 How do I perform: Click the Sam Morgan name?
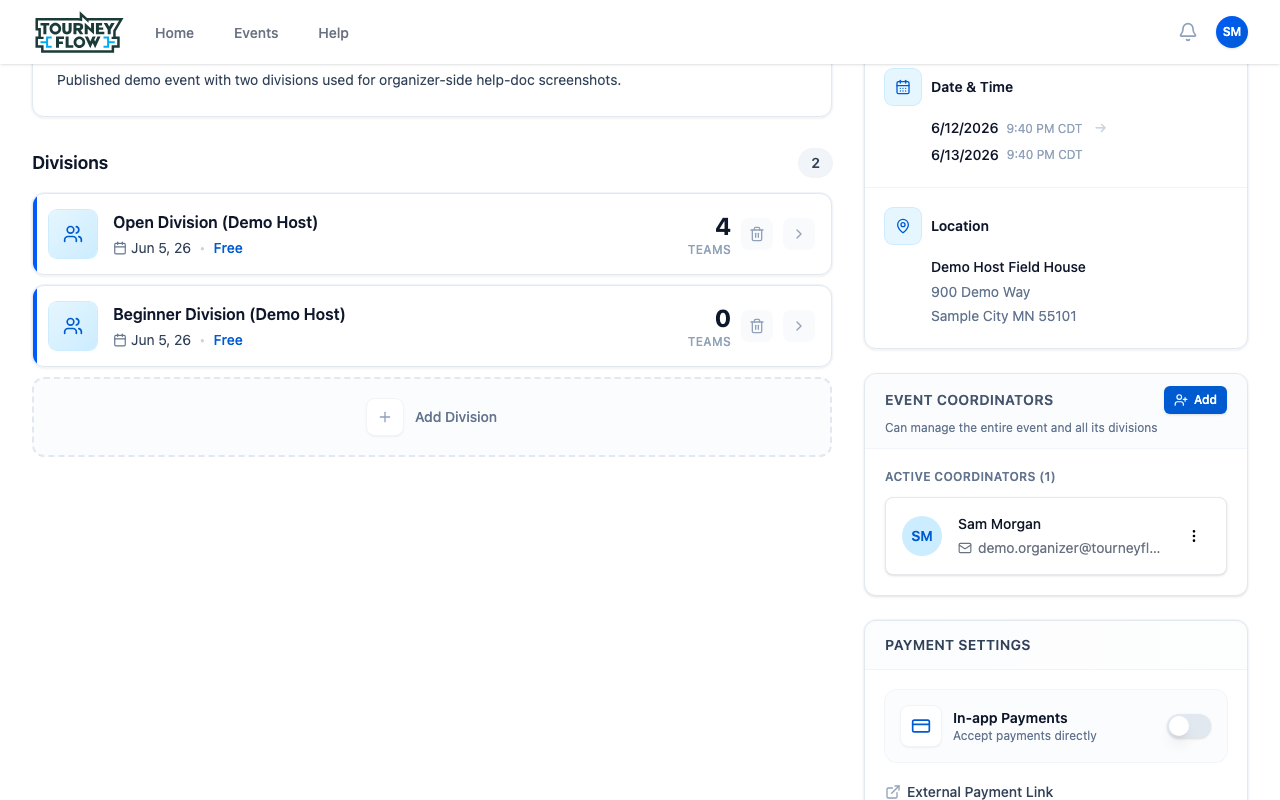click(999, 524)
